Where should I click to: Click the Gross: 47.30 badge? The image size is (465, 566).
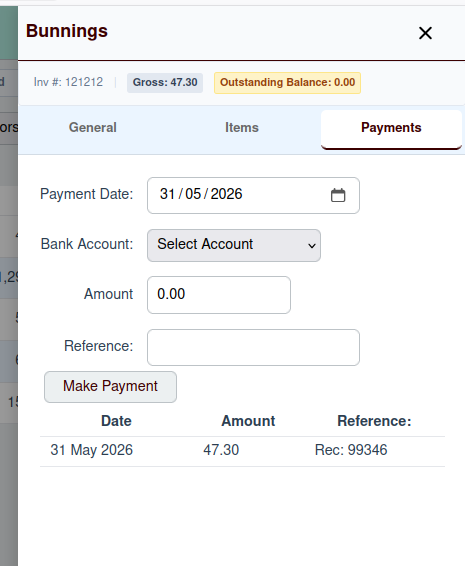pyautogui.click(x=165, y=83)
